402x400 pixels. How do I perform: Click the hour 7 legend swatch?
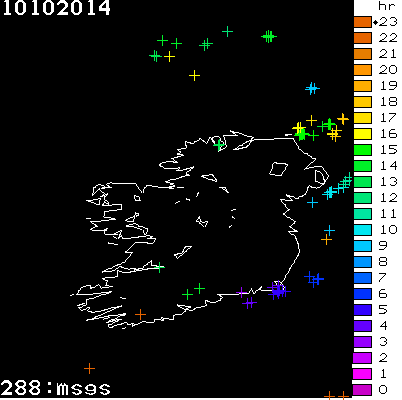pos(362,278)
